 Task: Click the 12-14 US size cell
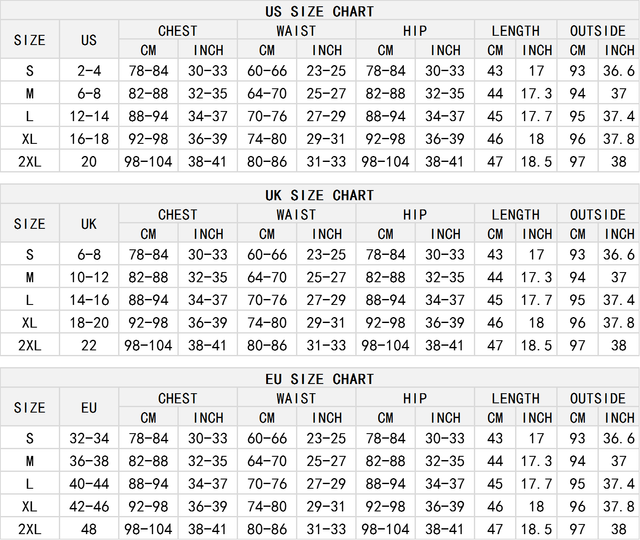[89, 116]
